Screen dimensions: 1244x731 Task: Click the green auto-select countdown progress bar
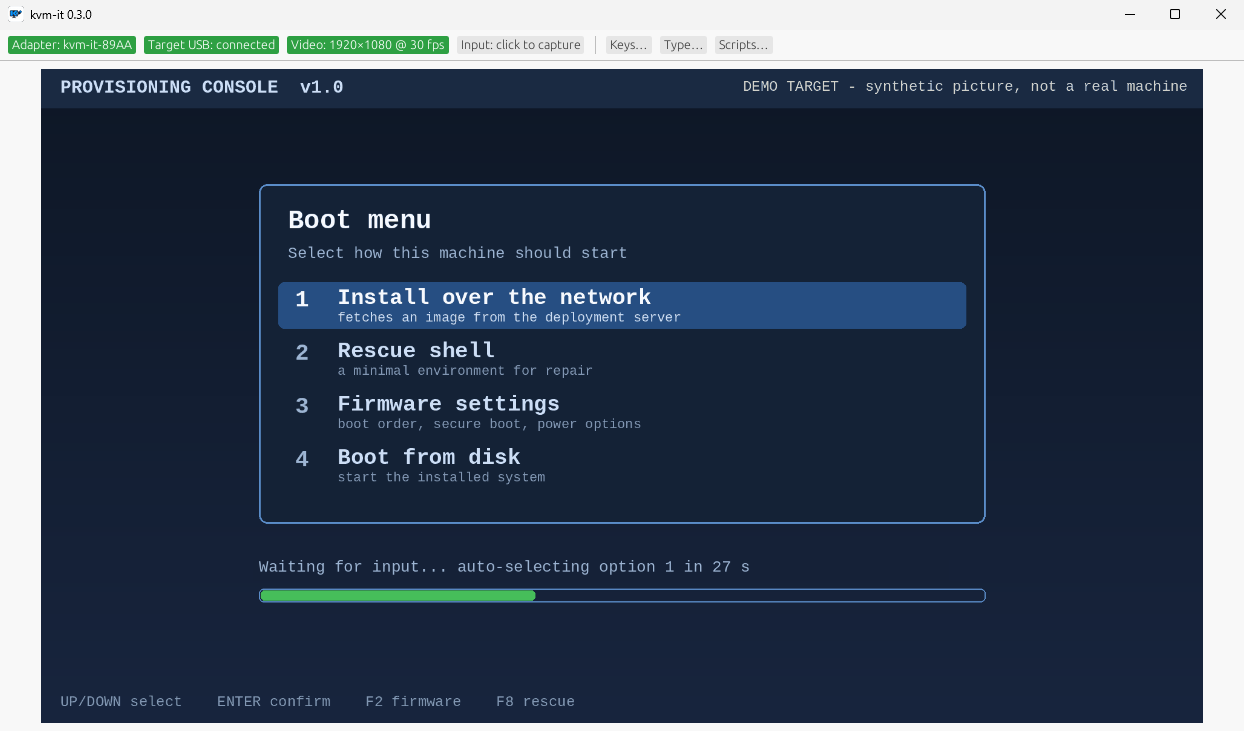[622, 596]
